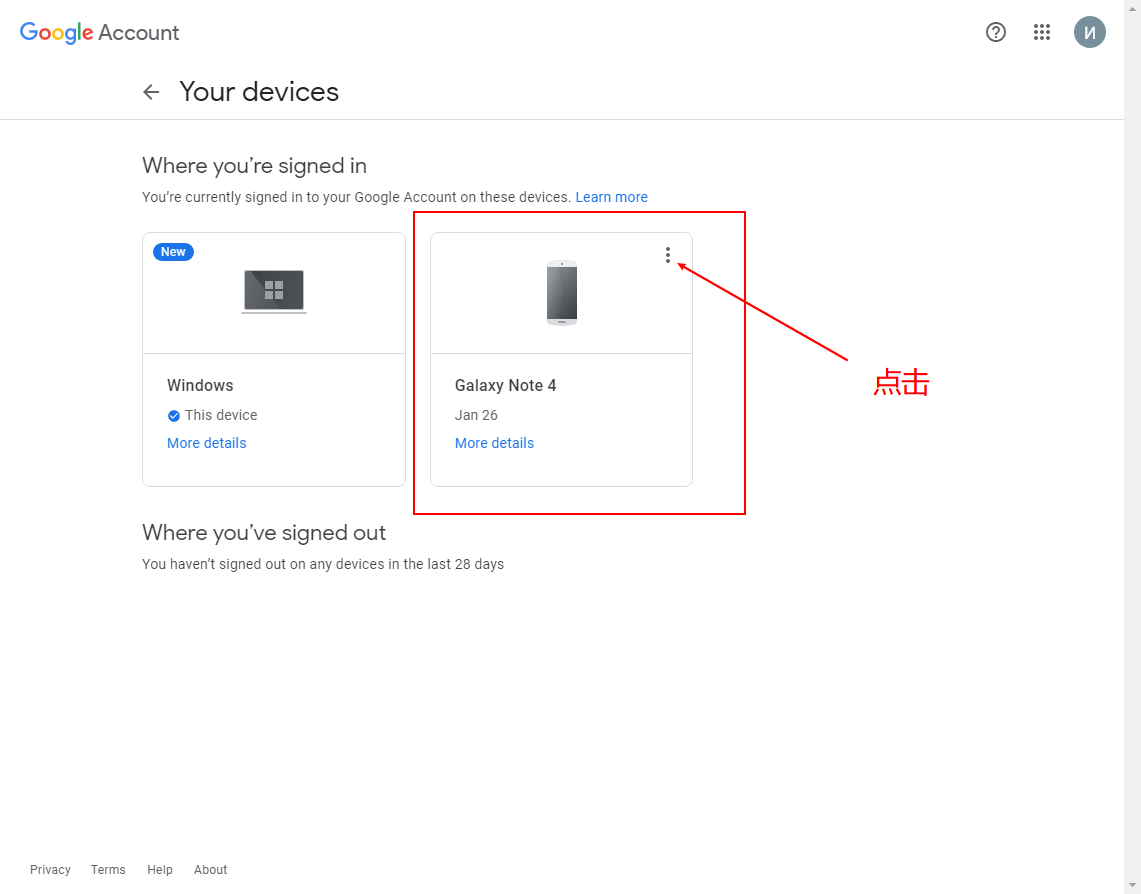Viewport: 1141px width, 894px height.
Task: Select the Windows device name text
Action: [200, 386]
